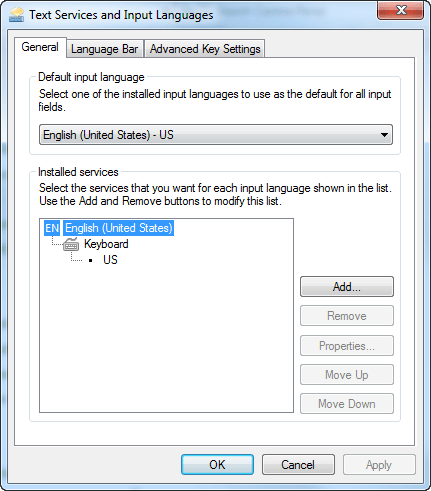Click the Remove button

pyautogui.click(x=347, y=316)
